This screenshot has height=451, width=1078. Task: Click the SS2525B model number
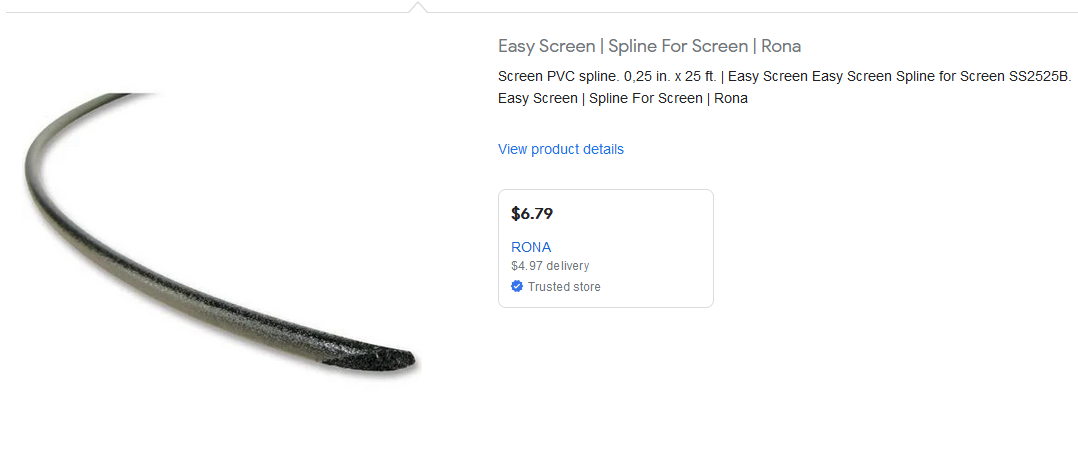coord(1039,77)
